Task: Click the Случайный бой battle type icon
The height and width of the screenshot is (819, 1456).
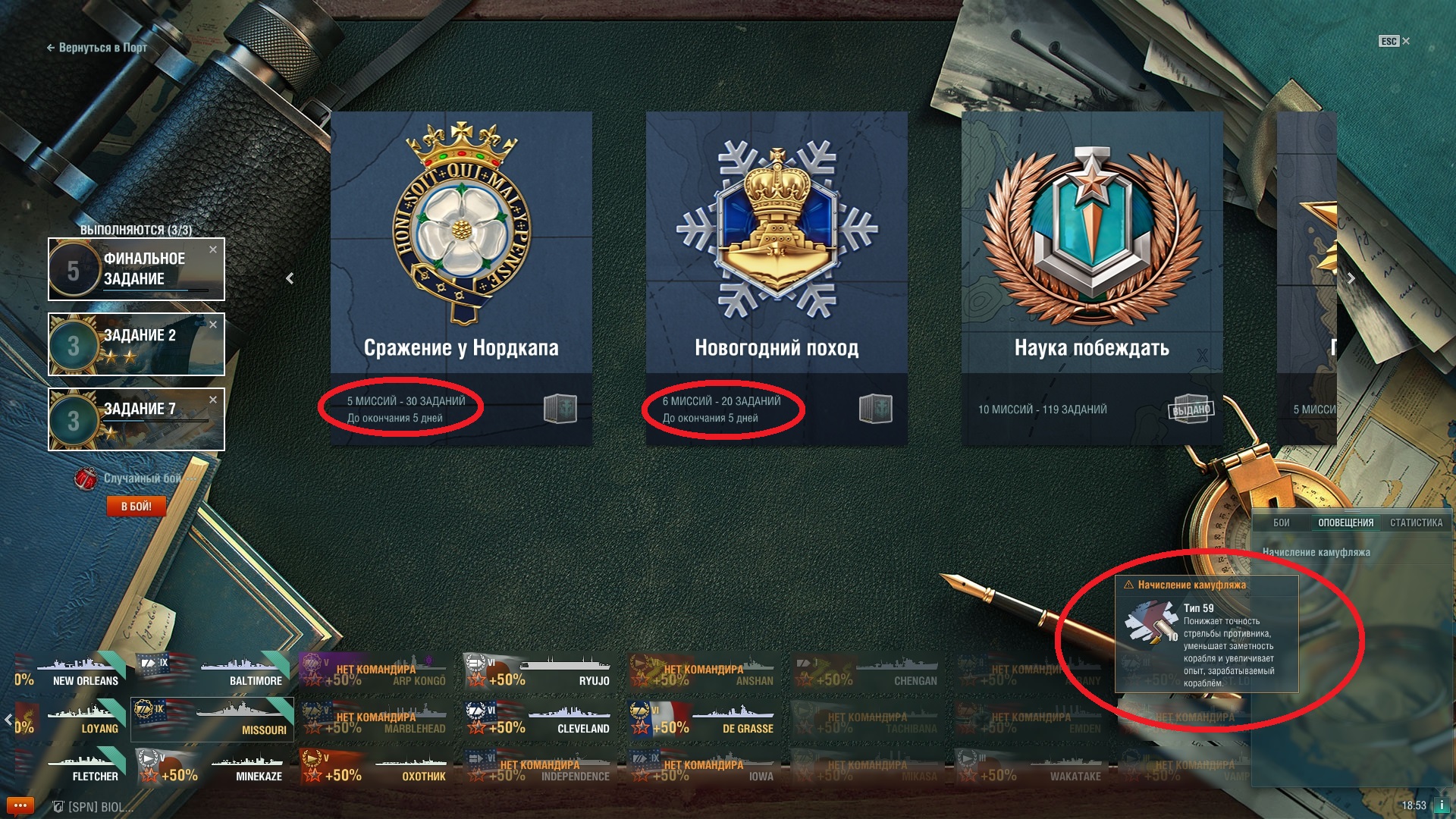Action: pos(85,479)
